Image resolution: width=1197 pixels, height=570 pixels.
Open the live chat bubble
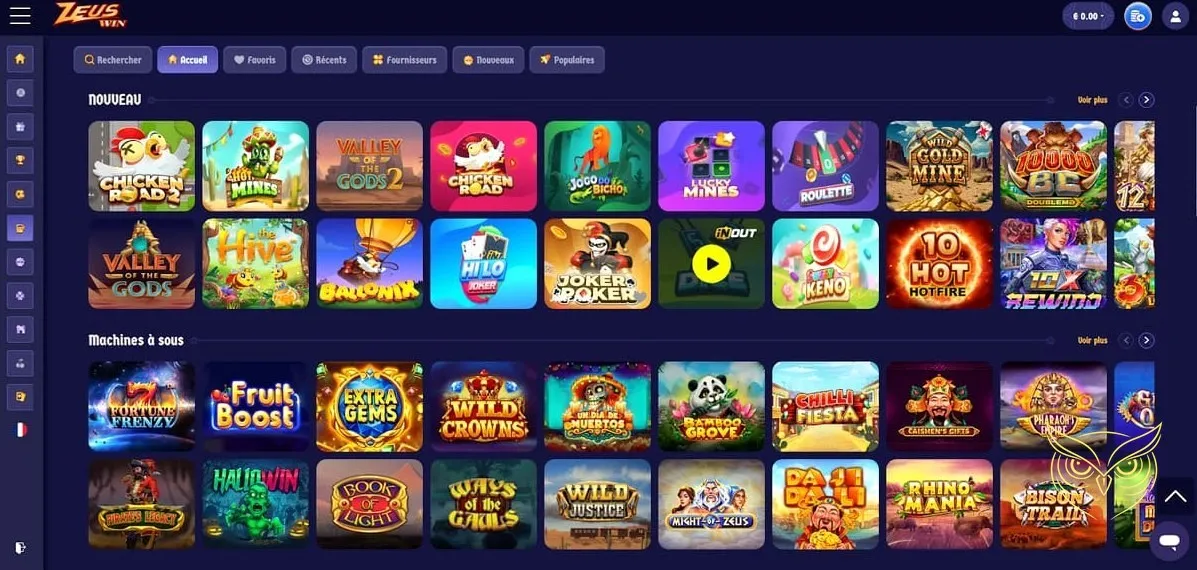coord(1169,541)
